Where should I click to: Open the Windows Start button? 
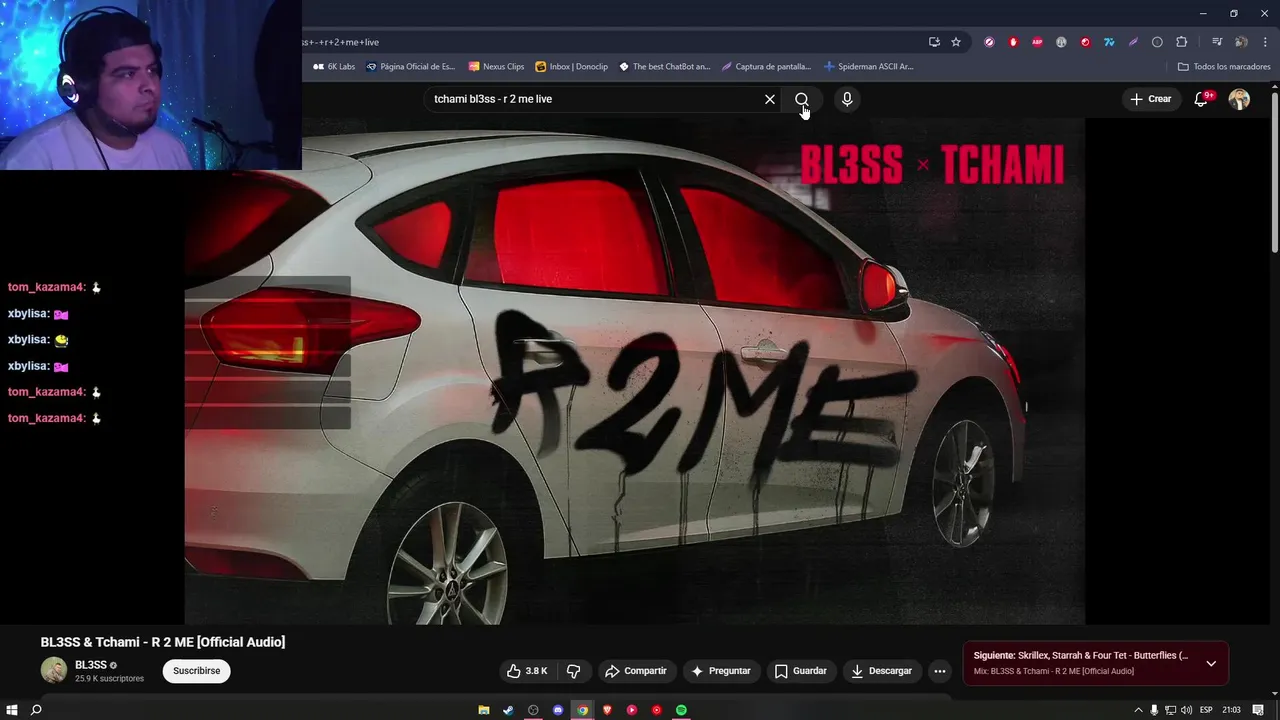coord(12,710)
